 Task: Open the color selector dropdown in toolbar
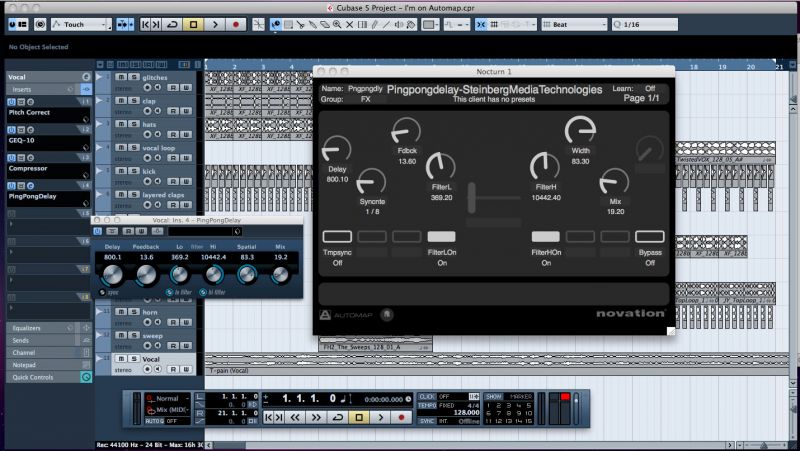(430, 24)
